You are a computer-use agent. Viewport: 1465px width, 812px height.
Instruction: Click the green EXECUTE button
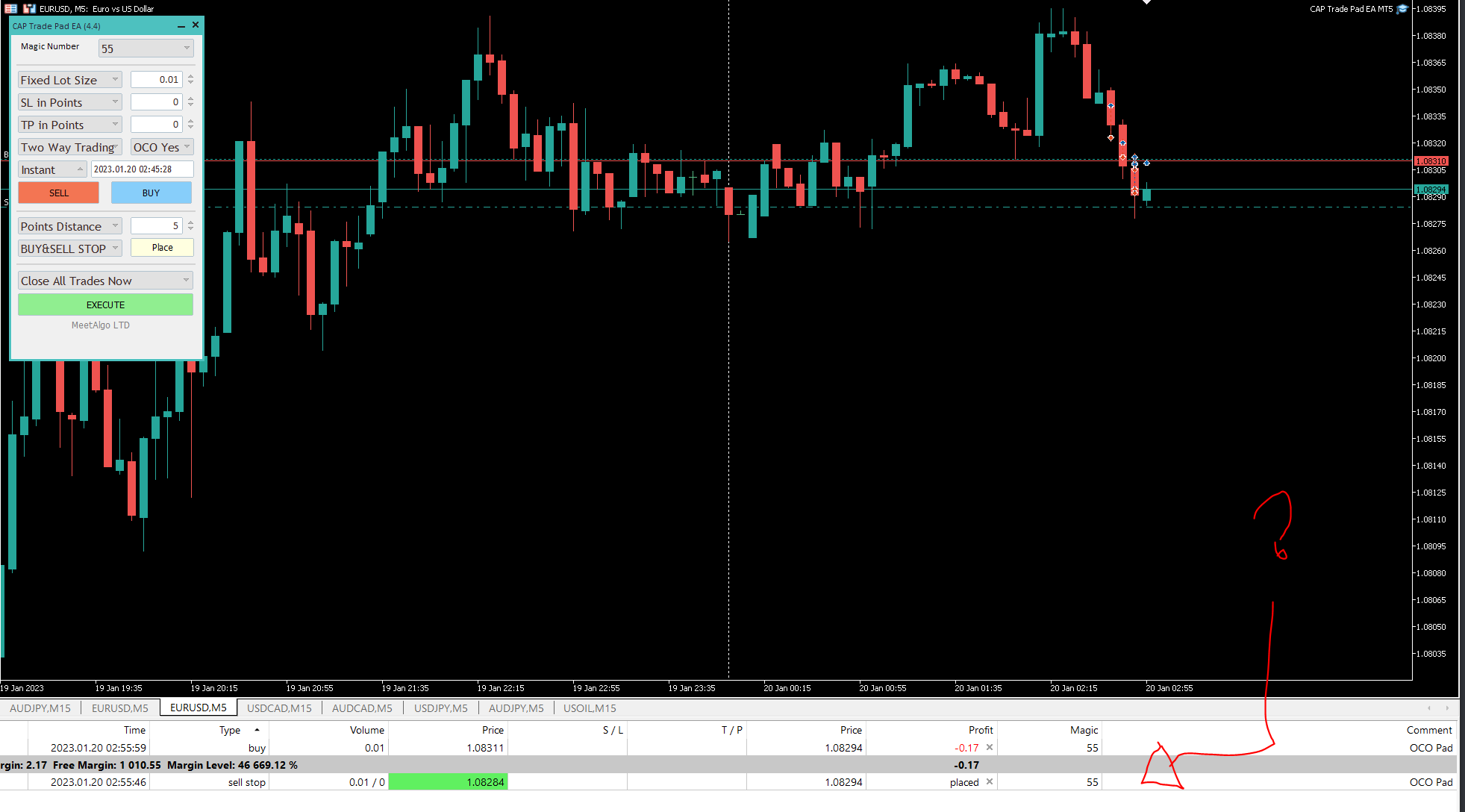pos(105,304)
